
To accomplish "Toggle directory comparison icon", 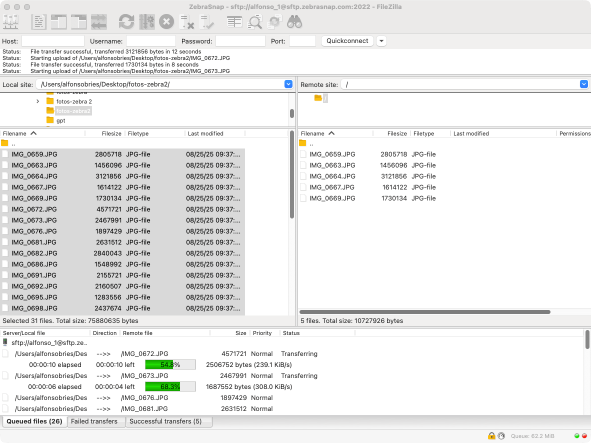I will pyautogui.click(x=255, y=22).
